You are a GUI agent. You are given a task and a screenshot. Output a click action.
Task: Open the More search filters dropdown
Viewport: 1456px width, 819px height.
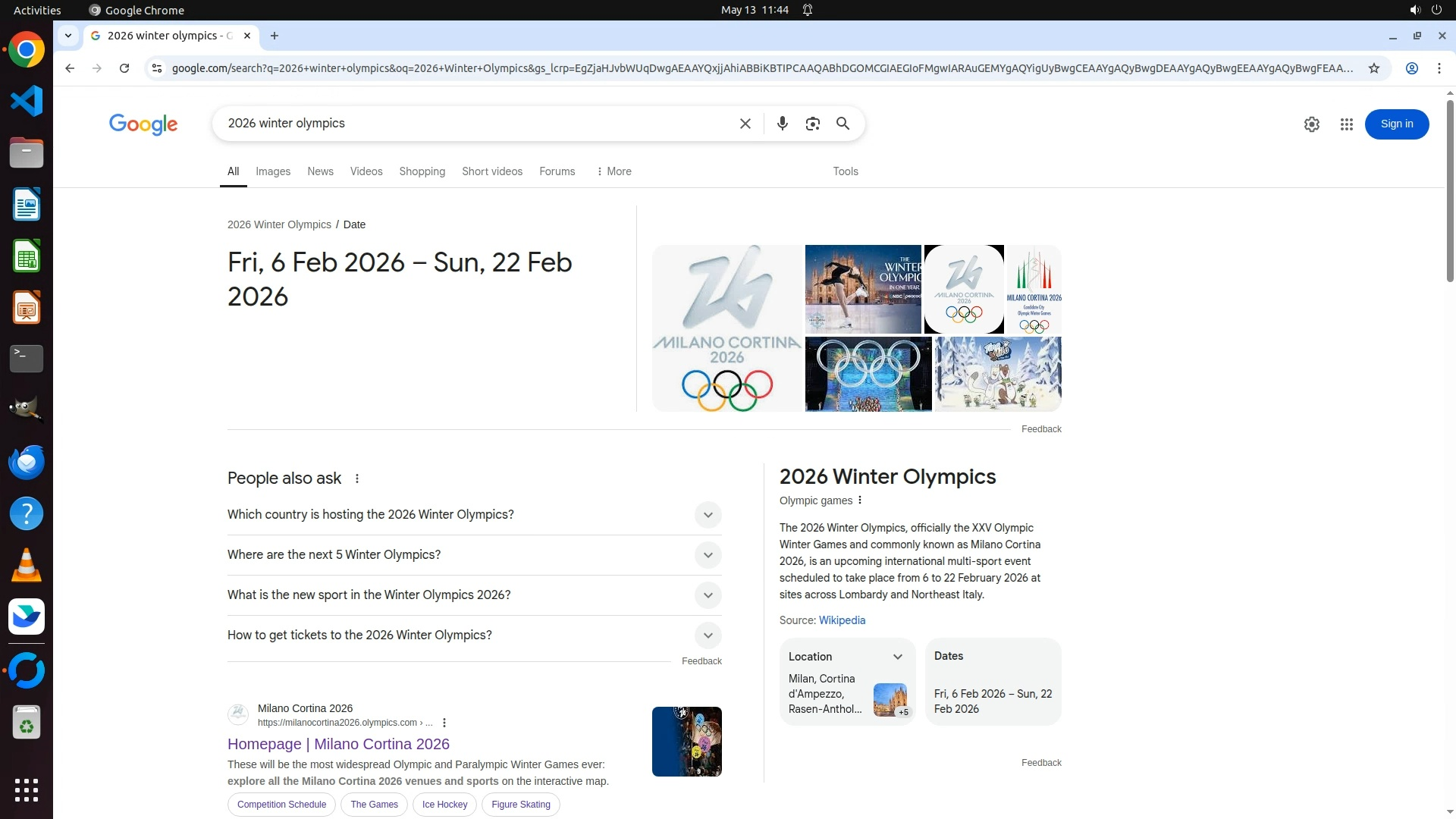613,171
